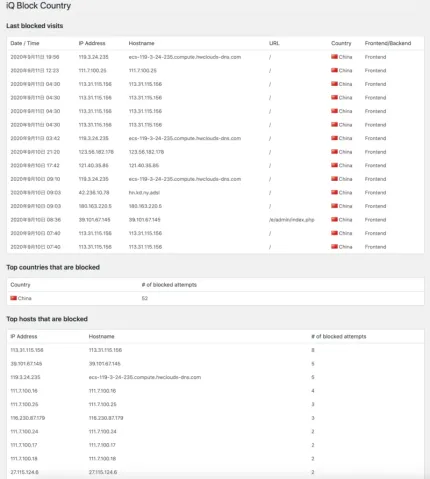Click IP address 111.7.100.24 in Top hosts
The width and height of the screenshot is (430, 479).
click(x=24, y=431)
